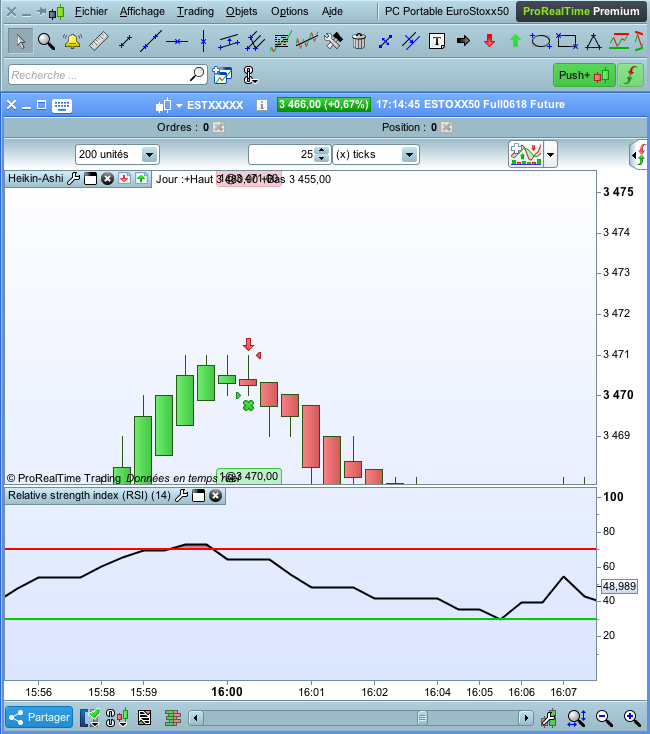Click the chart keyboard icon
The height and width of the screenshot is (734, 650).
(x=62, y=105)
